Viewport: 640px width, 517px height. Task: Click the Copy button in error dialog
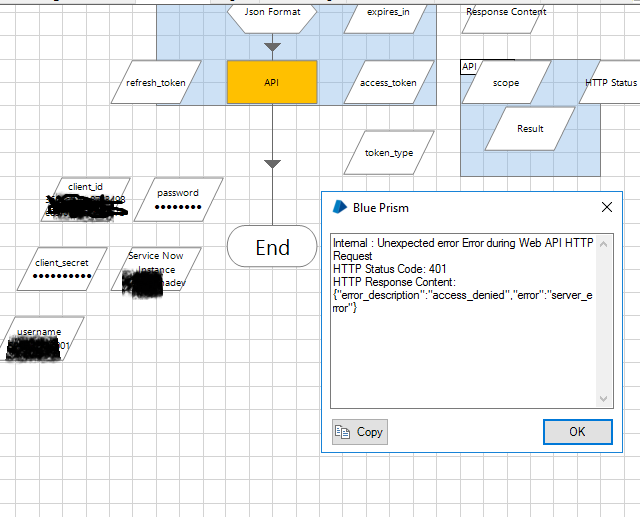pyautogui.click(x=360, y=432)
